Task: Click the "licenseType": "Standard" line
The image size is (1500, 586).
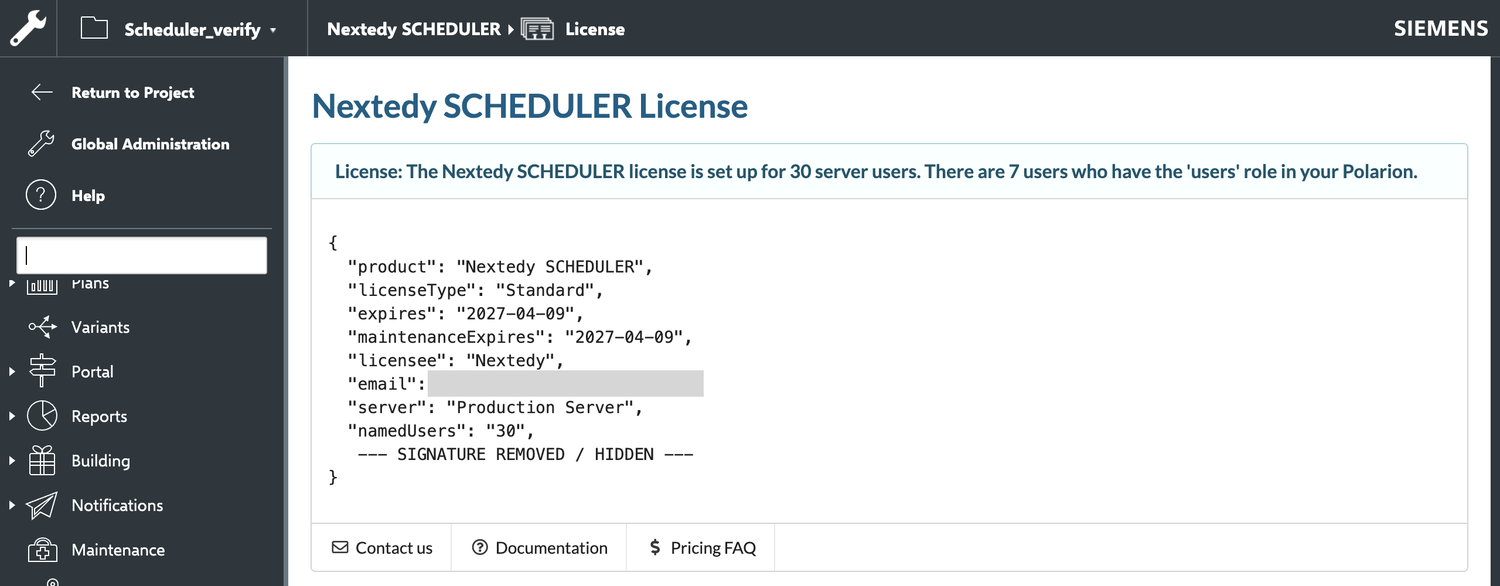Action: coord(476,291)
